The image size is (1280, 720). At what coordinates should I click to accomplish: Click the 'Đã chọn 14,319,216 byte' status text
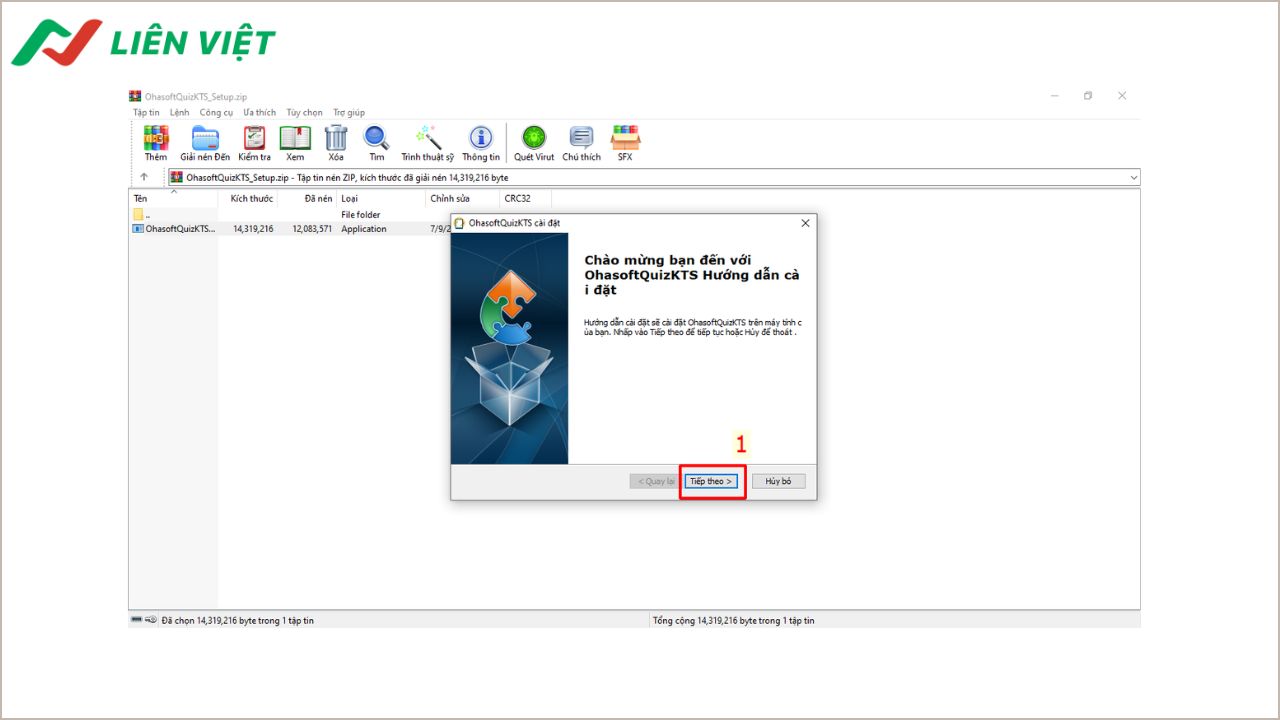click(237, 621)
